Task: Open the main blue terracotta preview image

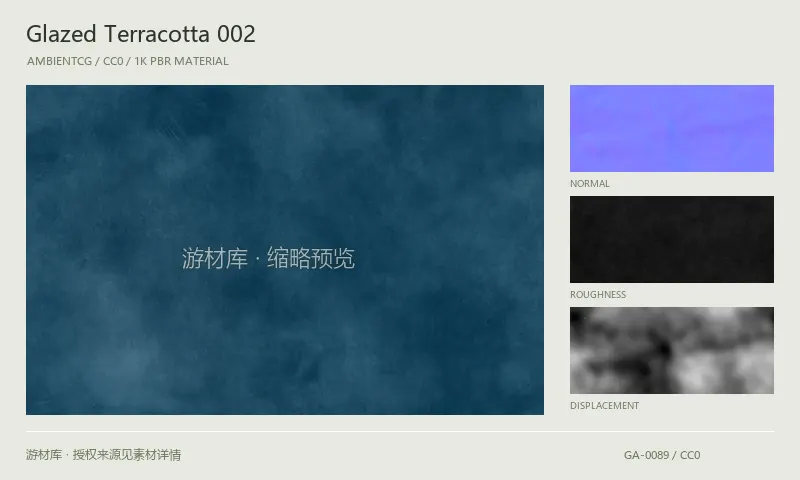Action: pos(285,249)
